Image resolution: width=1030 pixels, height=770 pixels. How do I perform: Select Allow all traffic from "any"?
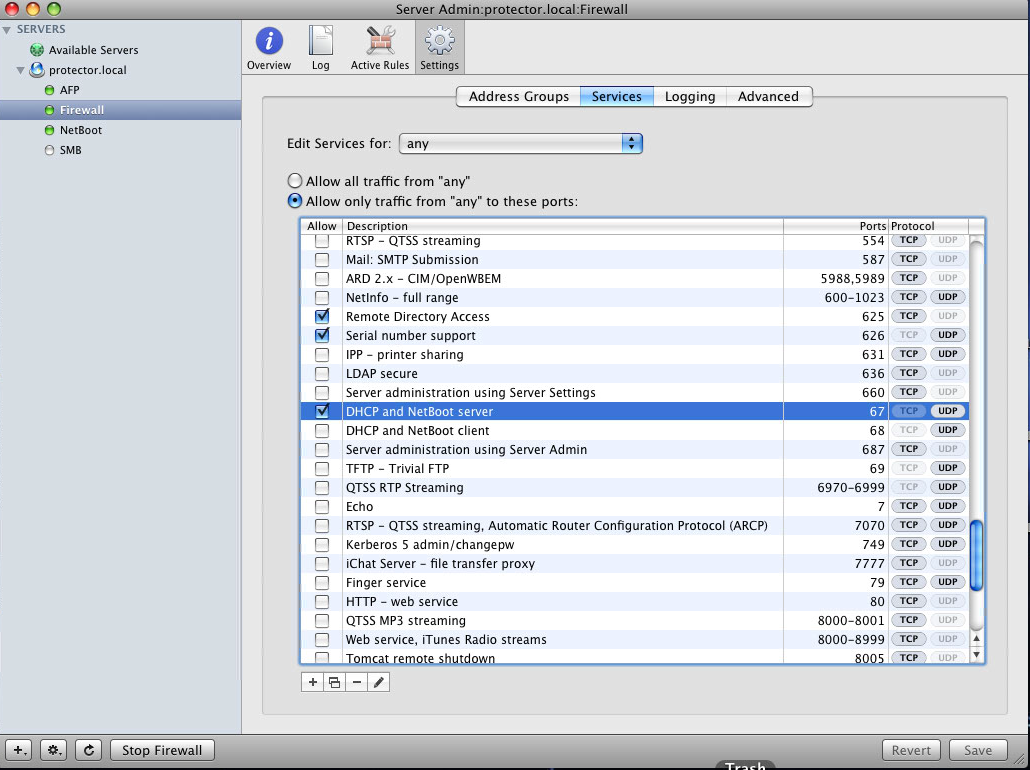pyautogui.click(x=295, y=181)
